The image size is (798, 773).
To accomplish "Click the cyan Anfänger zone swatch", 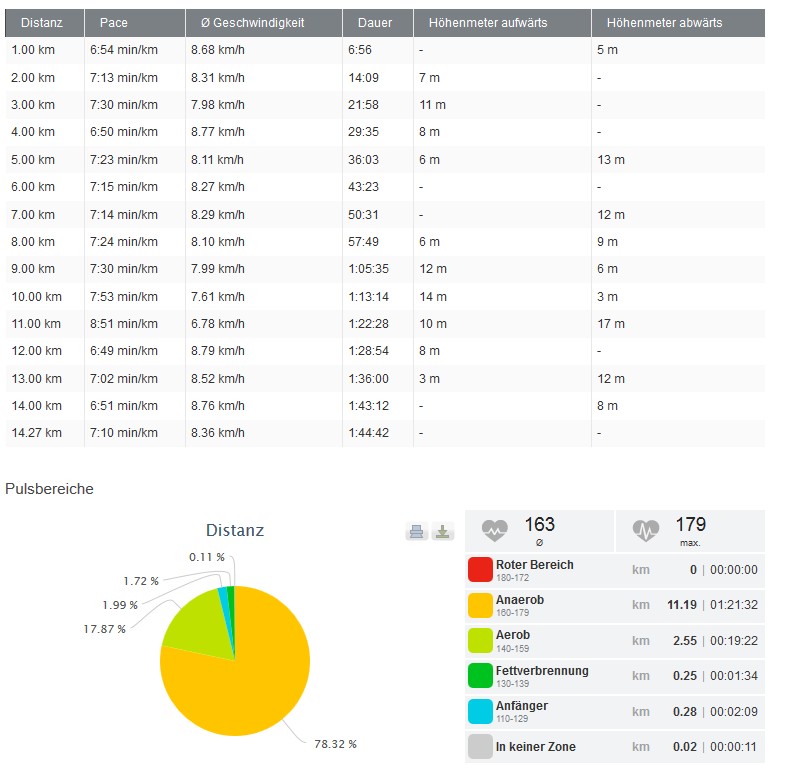I will (480, 711).
